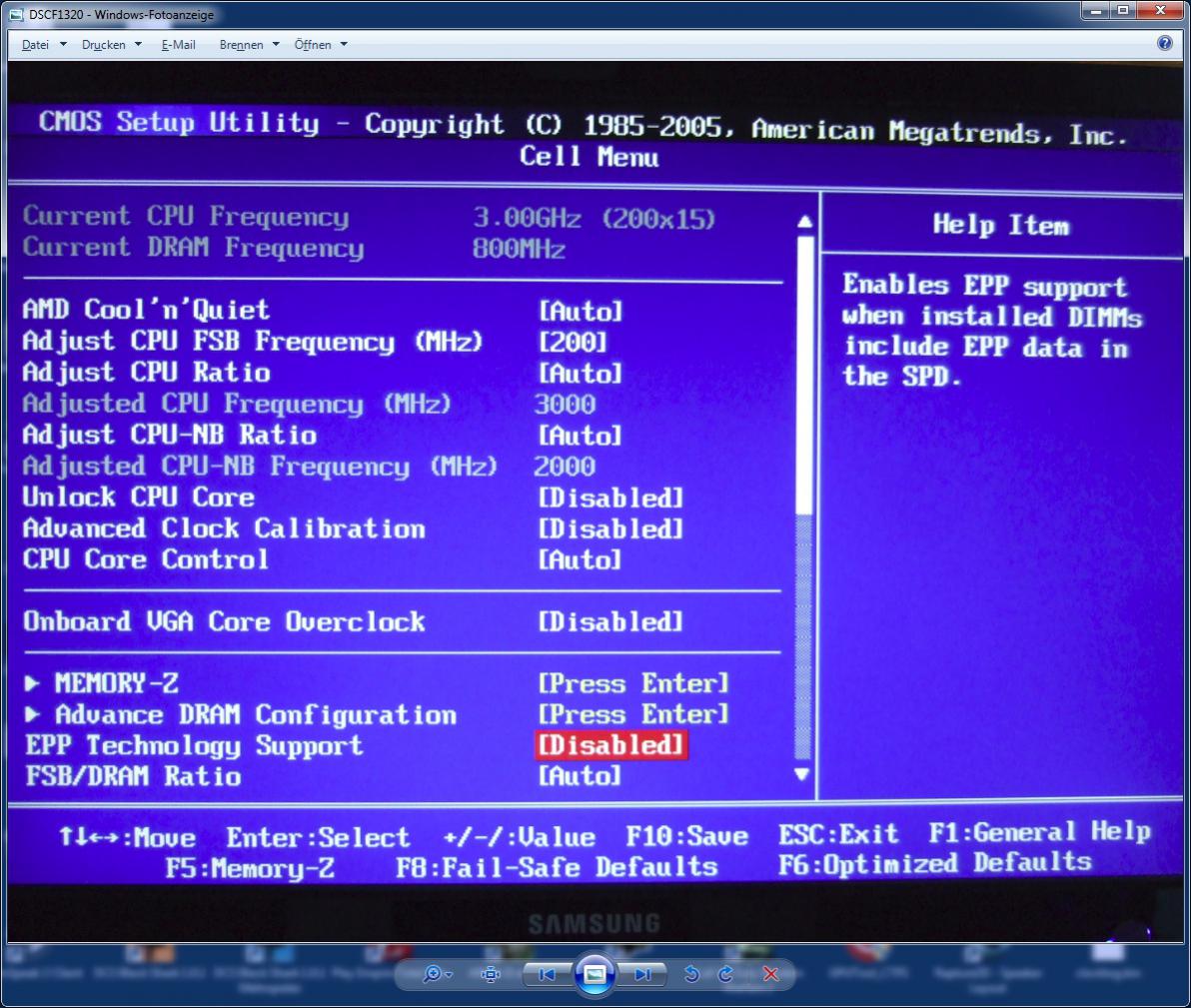Image resolution: width=1191 pixels, height=1008 pixels.
Task: Maximize the Fotoanzeige window
Action: tap(1123, 11)
